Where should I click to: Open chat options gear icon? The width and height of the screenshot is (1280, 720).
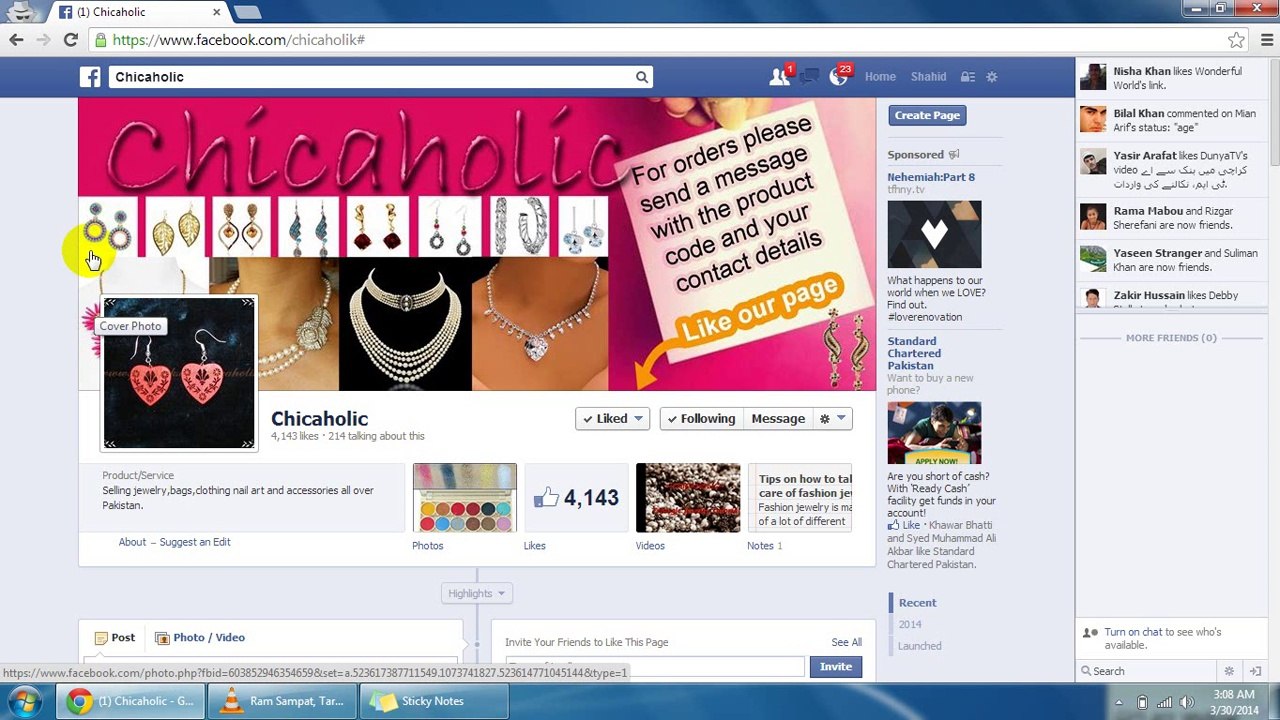coord(1229,671)
